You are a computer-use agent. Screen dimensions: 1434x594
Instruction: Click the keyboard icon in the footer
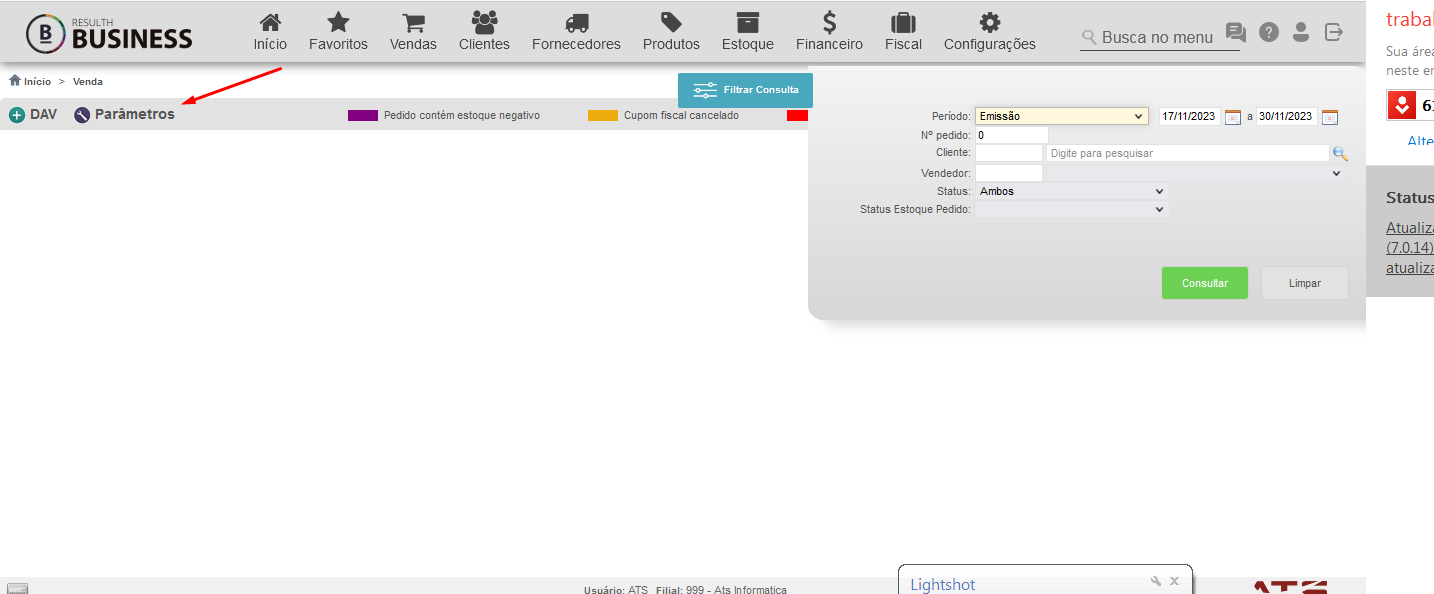click(x=17, y=589)
